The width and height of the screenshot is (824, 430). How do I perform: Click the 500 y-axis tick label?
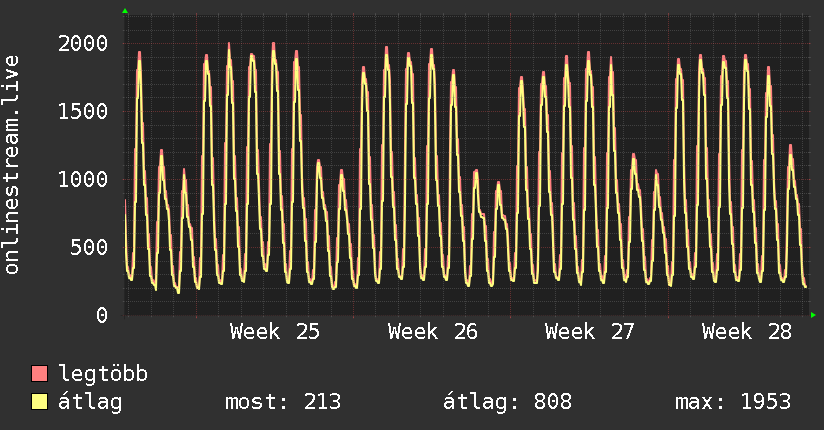click(x=89, y=248)
